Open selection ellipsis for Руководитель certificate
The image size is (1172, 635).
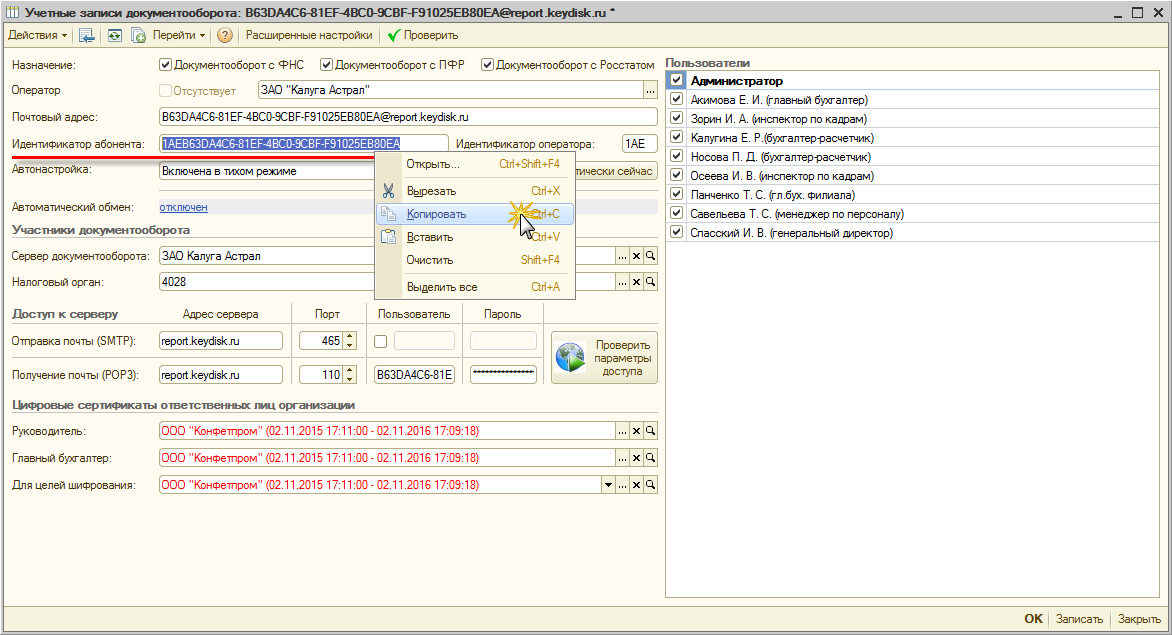click(x=622, y=431)
